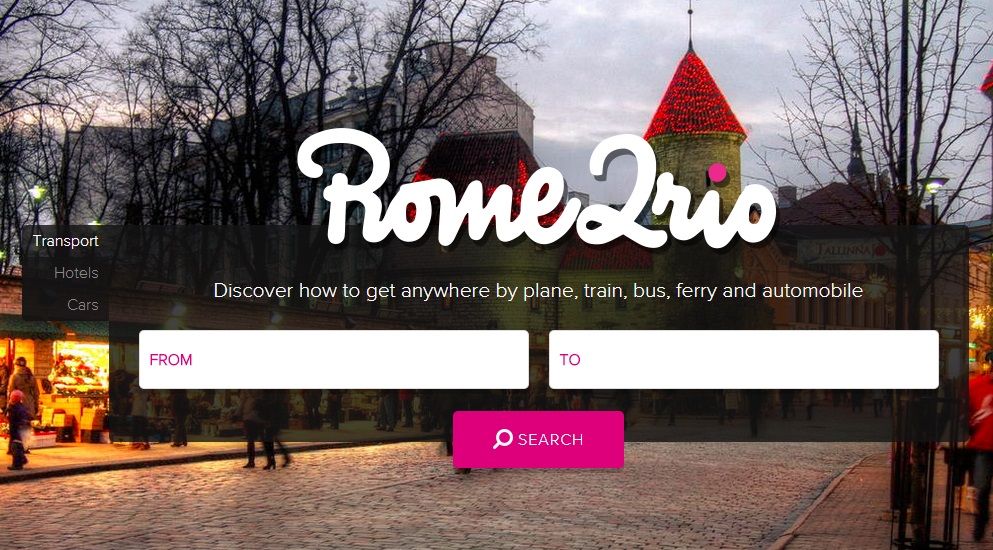The image size is (993, 550).
Task: Click the magnifying glass icon on Search
Action: coord(503,439)
